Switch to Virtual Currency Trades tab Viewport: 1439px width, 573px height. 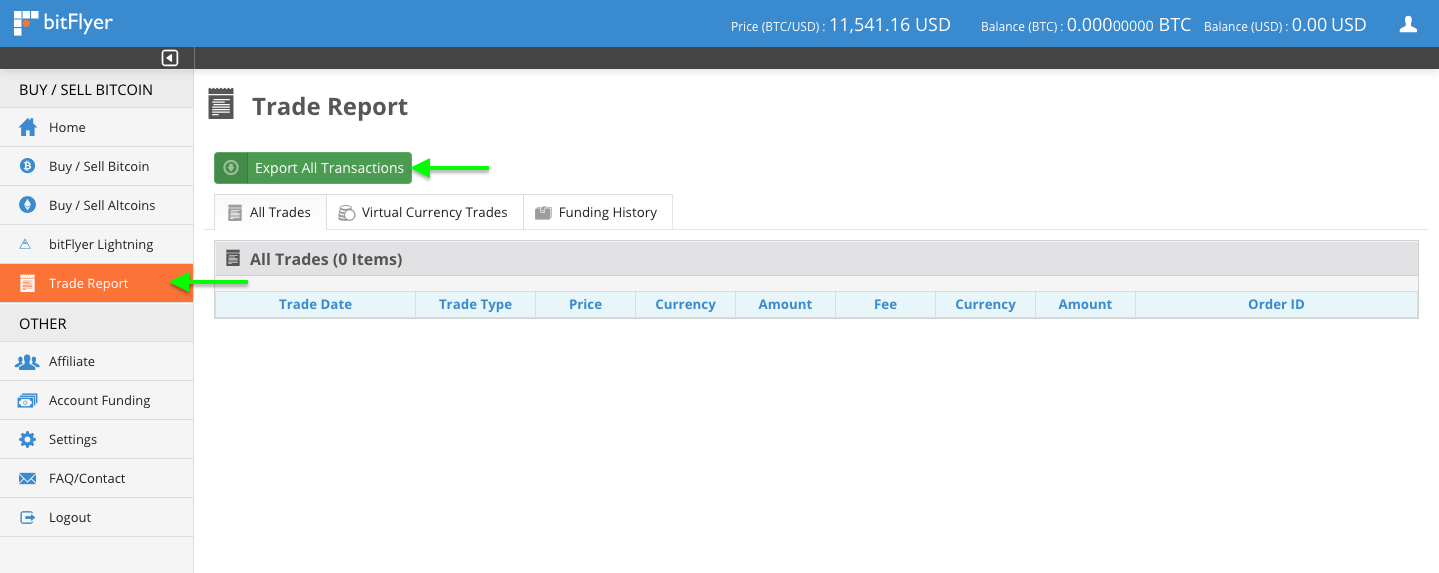[425, 212]
